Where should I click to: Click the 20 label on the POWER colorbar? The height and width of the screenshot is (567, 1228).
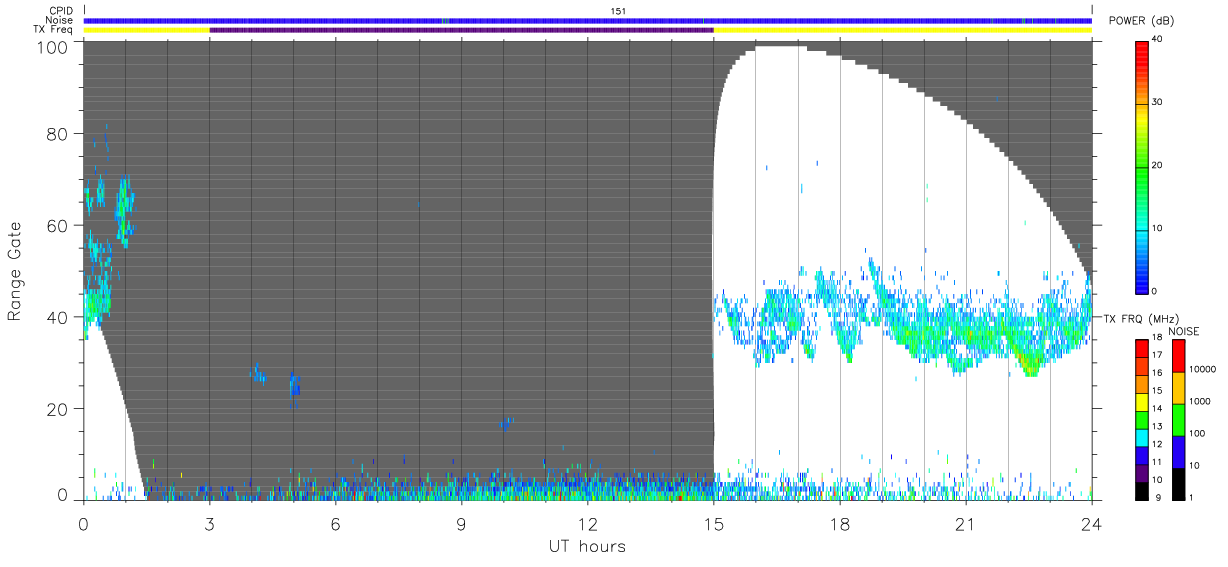1155,165
